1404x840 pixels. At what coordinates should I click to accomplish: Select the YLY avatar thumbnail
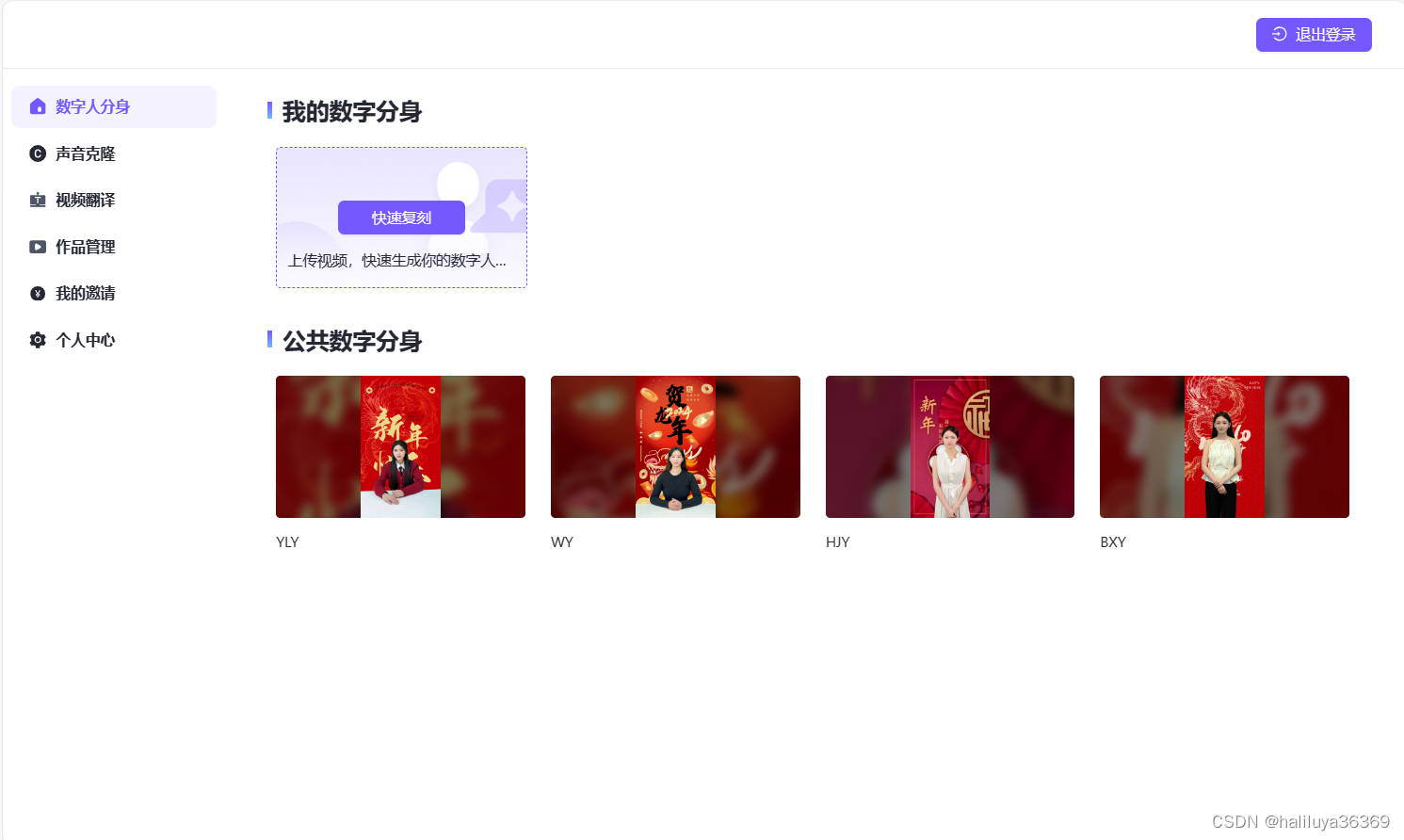pos(400,446)
